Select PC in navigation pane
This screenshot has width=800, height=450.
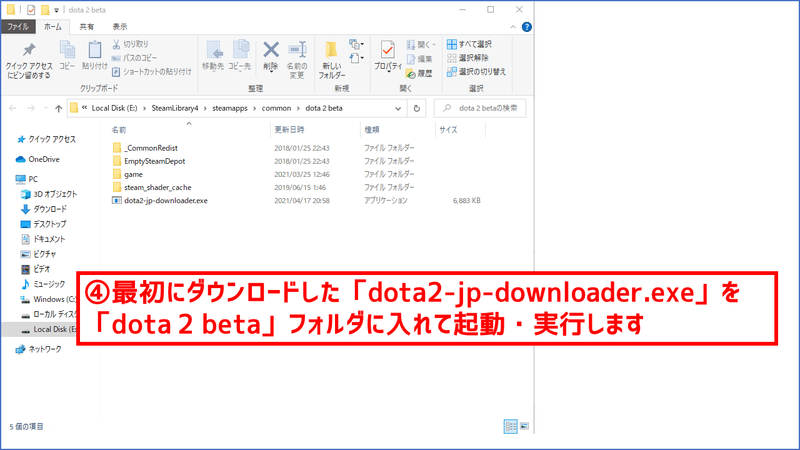[x=27, y=179]
